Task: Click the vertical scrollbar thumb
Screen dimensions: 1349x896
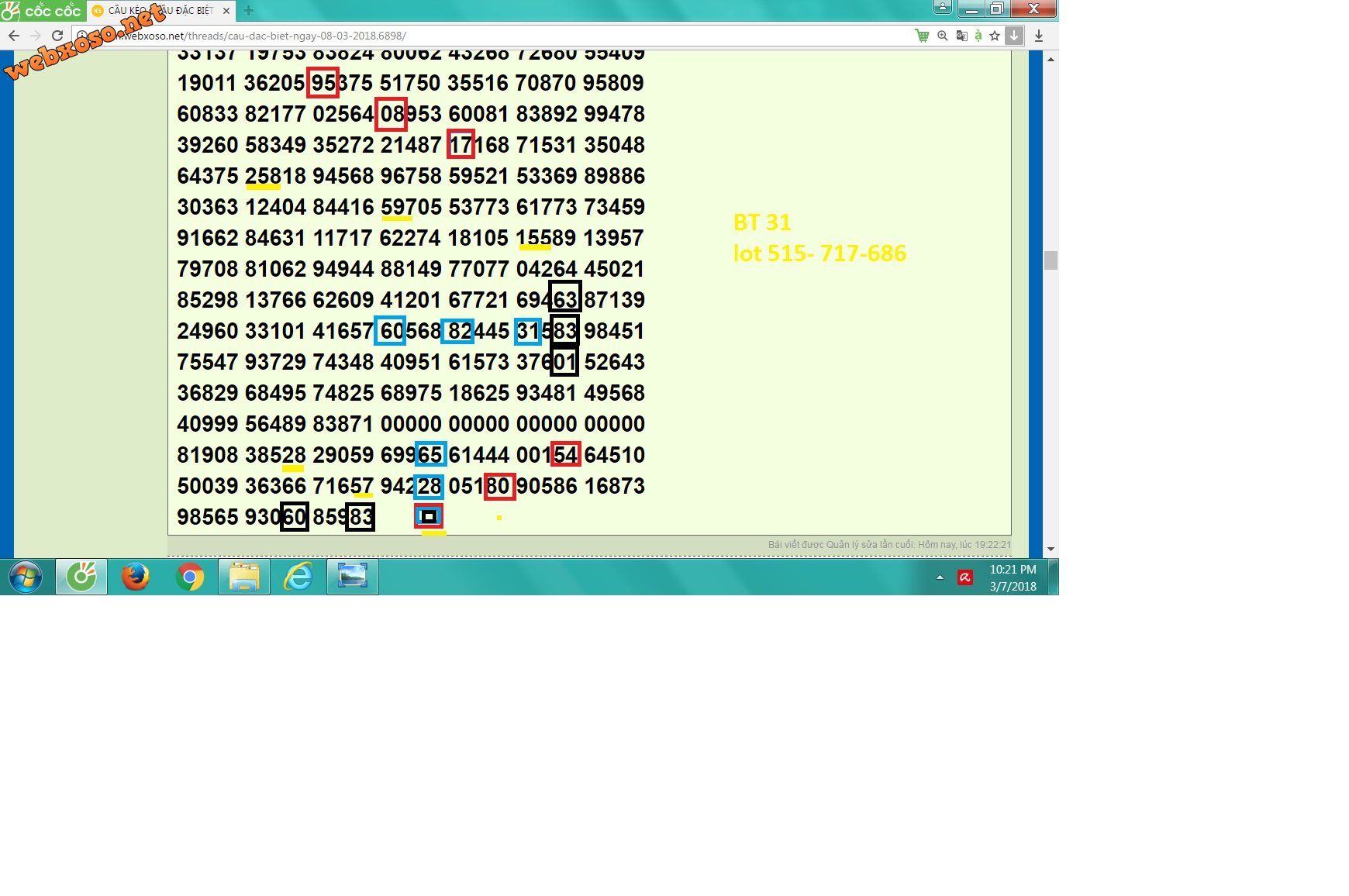Action: (x=1051, y=260)
